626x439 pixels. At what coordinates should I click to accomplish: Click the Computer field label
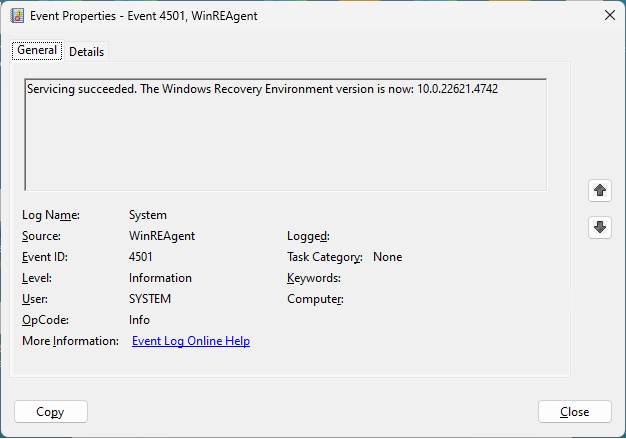point(315,299)
